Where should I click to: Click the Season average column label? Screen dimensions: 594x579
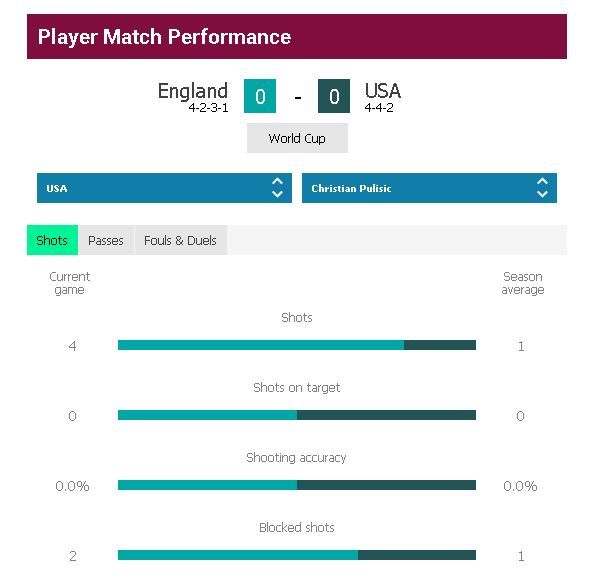tap(523, 283)
